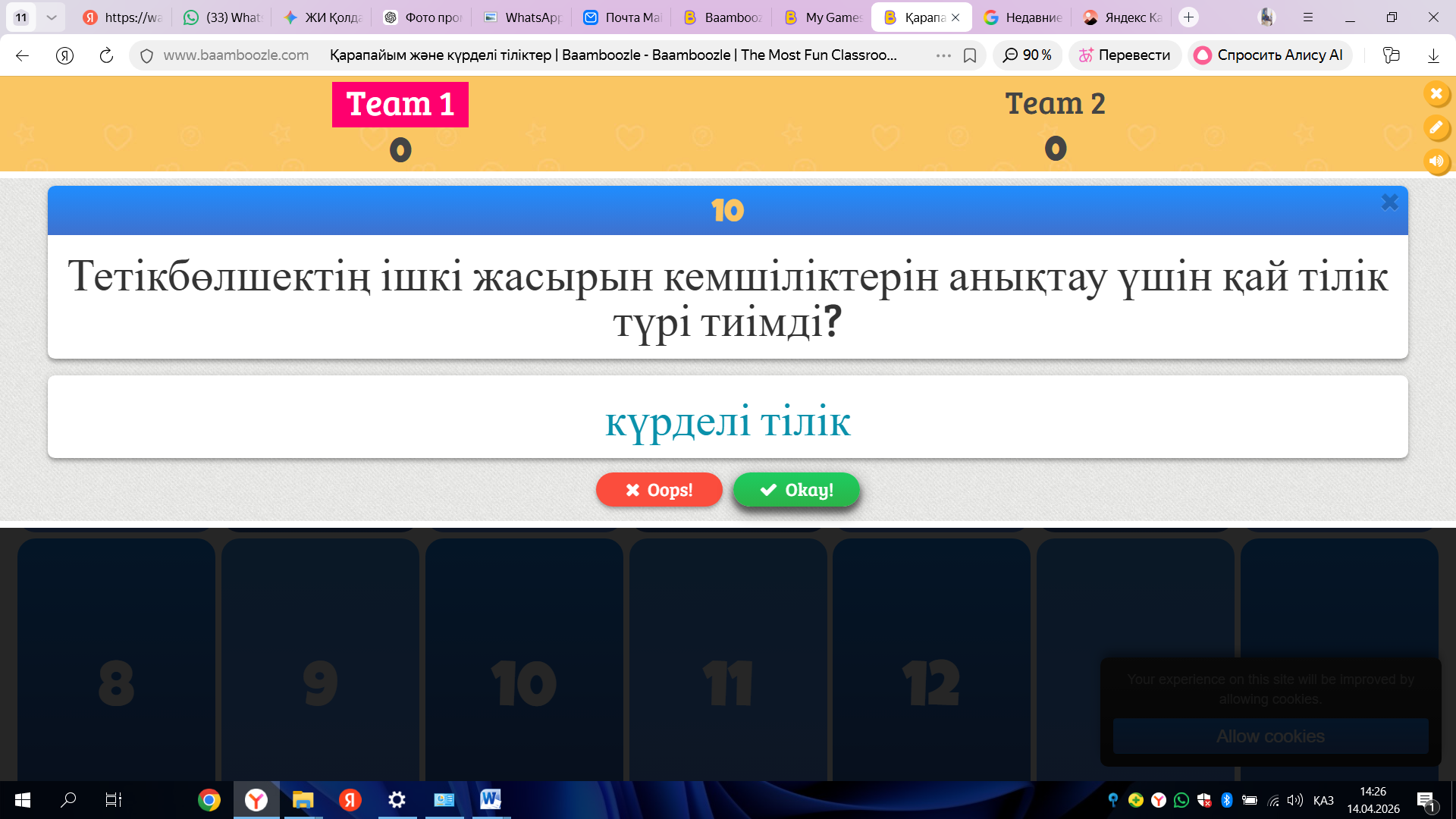This screenshot has width=1456, height=819.
Task: Open the browser downloads icon
Action: 1433,55
